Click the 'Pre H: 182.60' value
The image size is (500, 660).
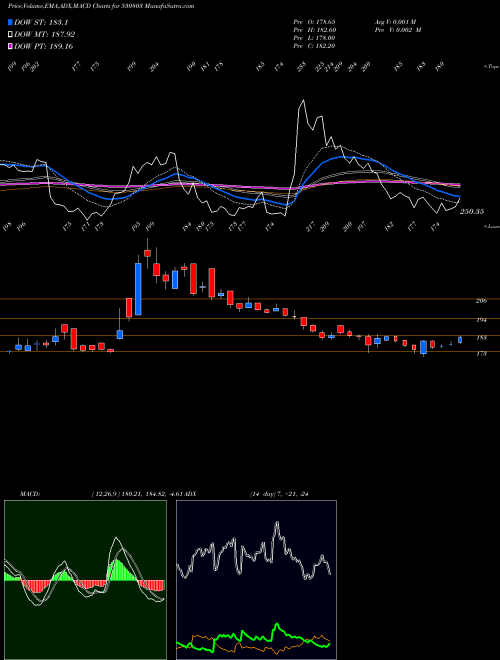click(314, 30)
